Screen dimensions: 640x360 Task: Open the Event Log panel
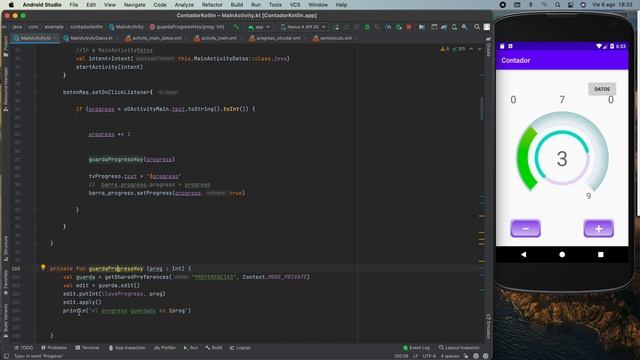[416, 348]
